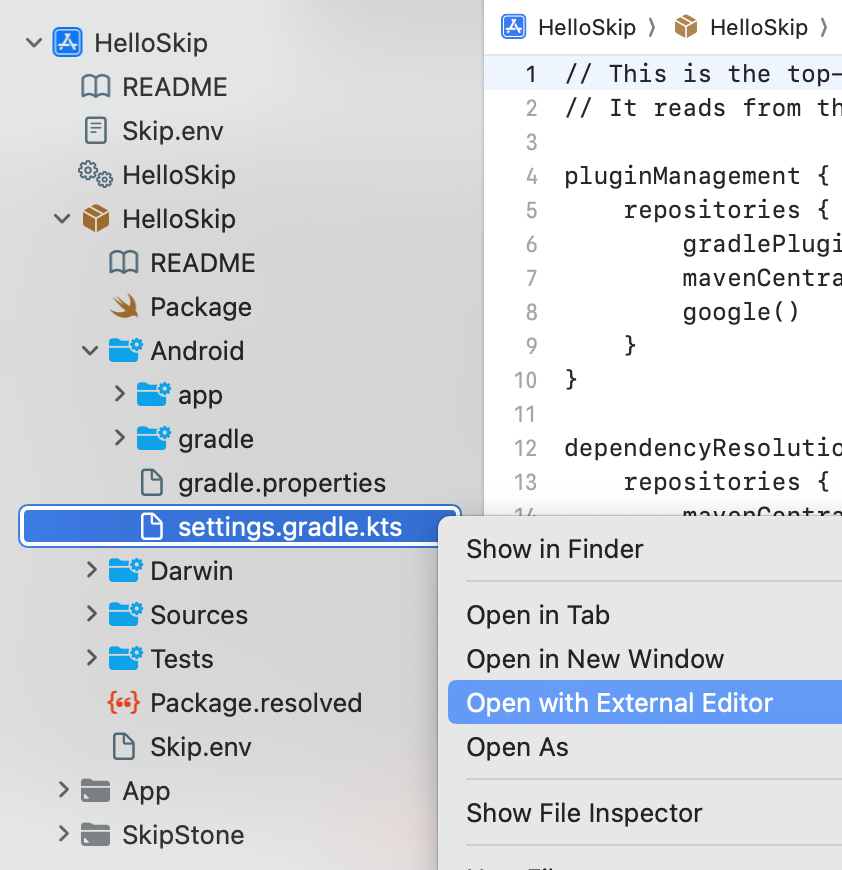Click line number 8 in the editor gutter
Viewport: 842px width, 870px height.
tap(531, 312)
